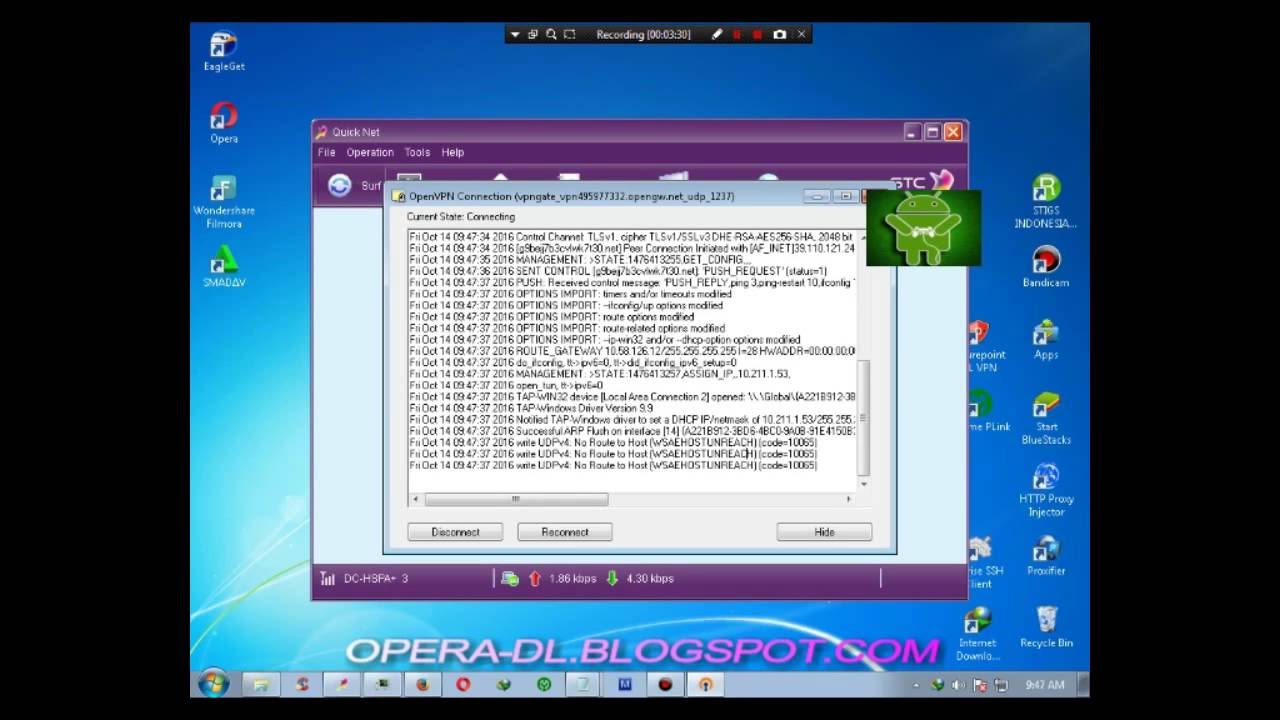
Task: Click the signal strength icon in Quick Net status bar
Action: tap(327, 578)
